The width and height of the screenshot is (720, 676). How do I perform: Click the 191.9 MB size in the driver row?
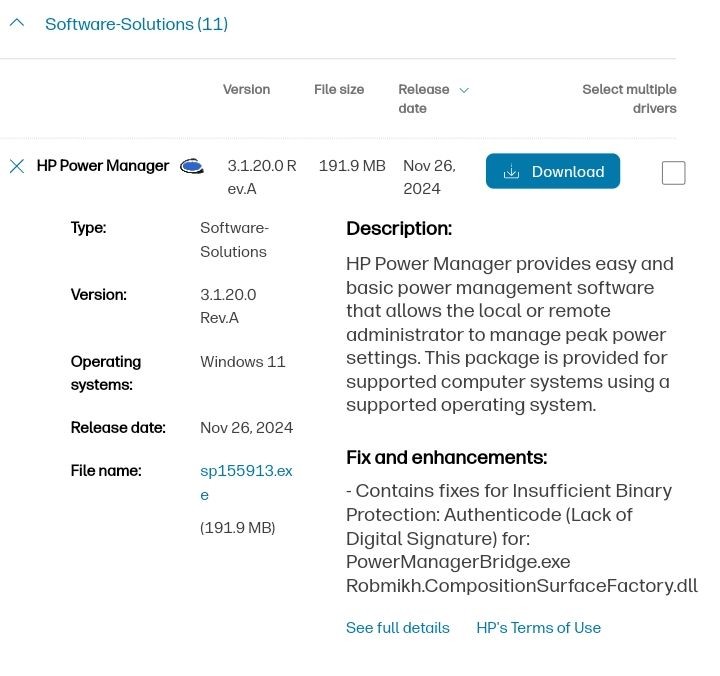[352, 166]
